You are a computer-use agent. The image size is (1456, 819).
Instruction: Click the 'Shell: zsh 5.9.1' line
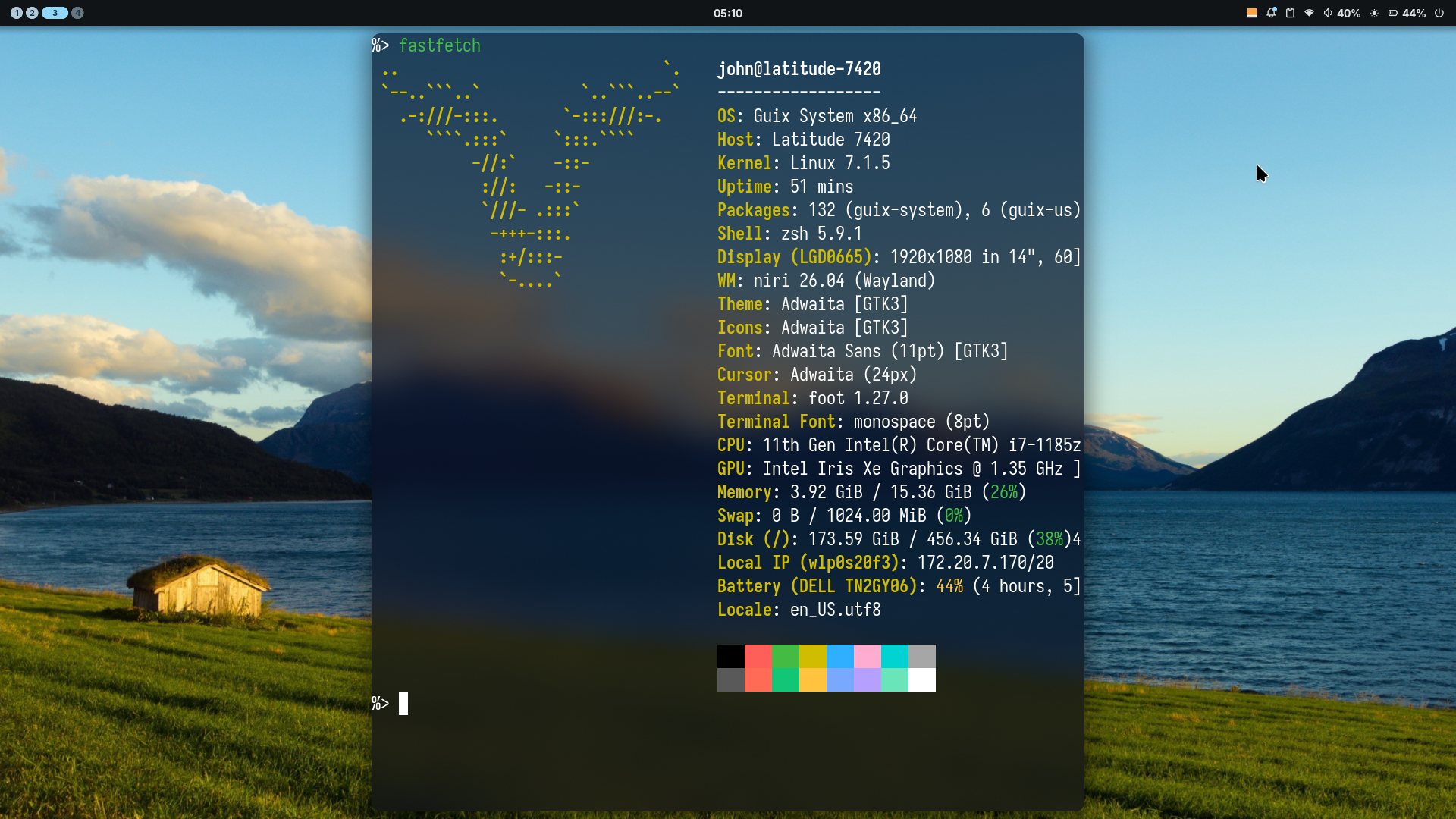(x=790, y=234)
